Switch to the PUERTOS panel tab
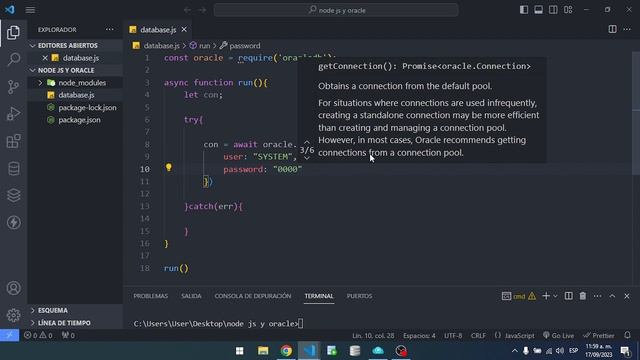Viewport: 640px width, 360px height. click(359, 296)
